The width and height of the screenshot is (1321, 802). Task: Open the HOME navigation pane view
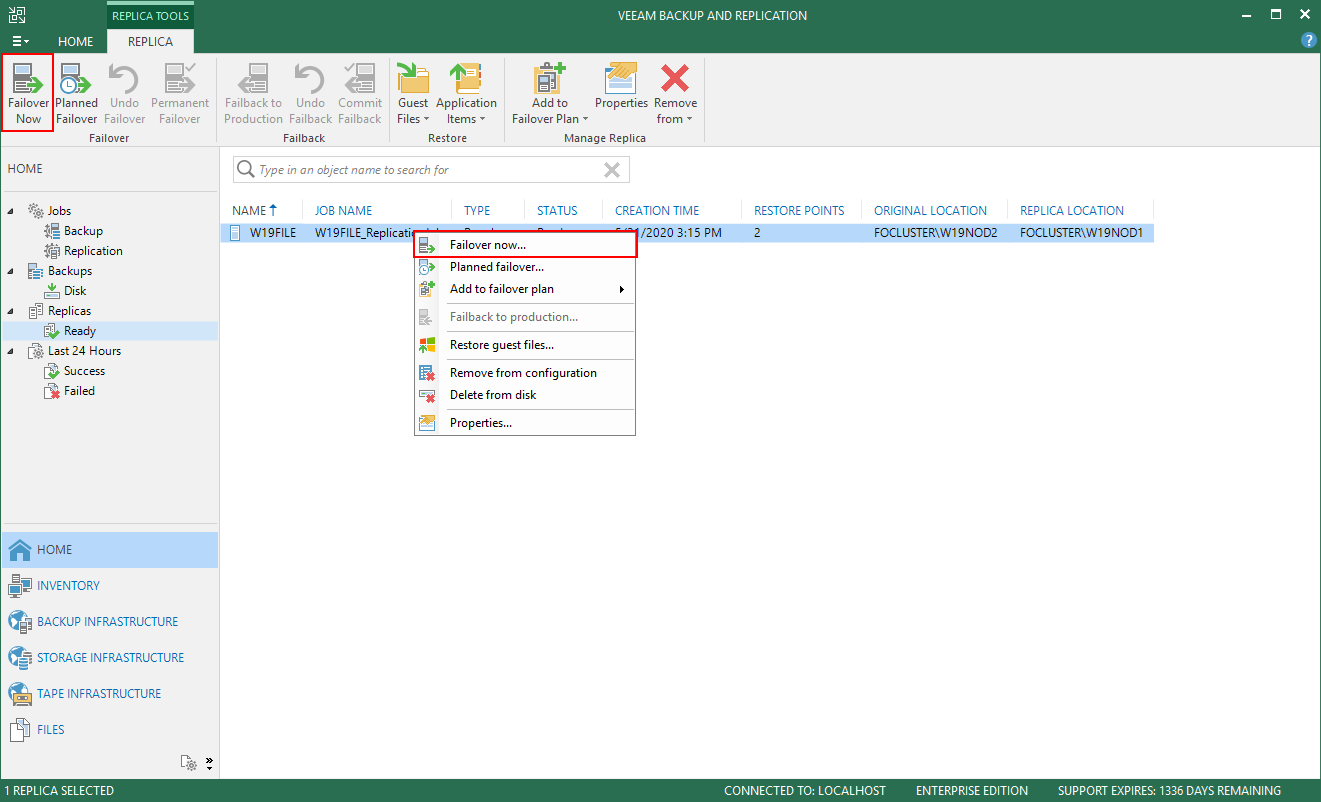109,550
